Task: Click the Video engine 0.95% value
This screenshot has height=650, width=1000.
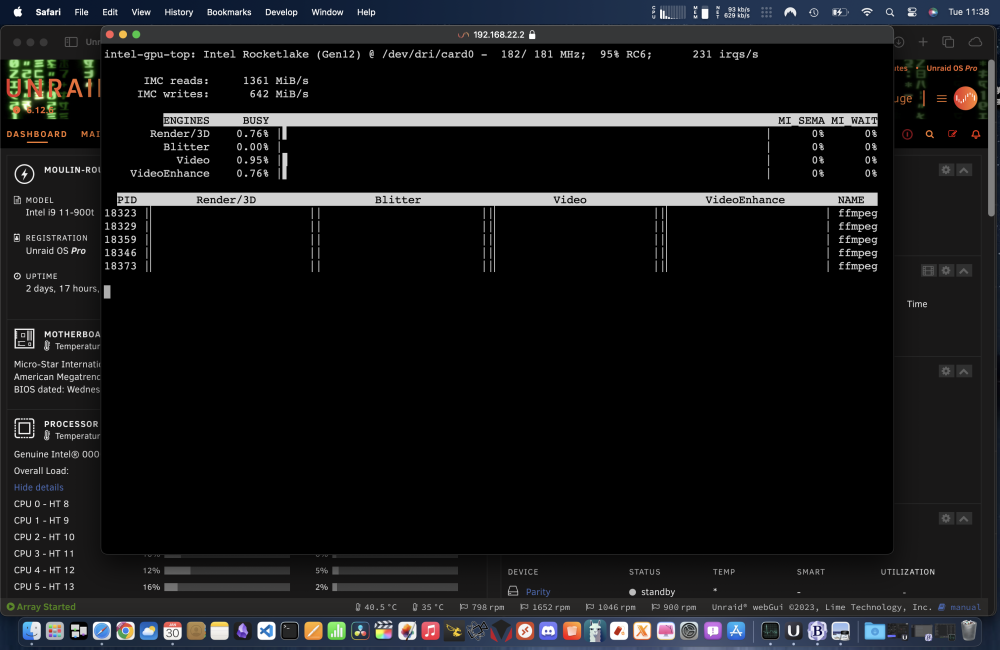Action: point(253,160)
